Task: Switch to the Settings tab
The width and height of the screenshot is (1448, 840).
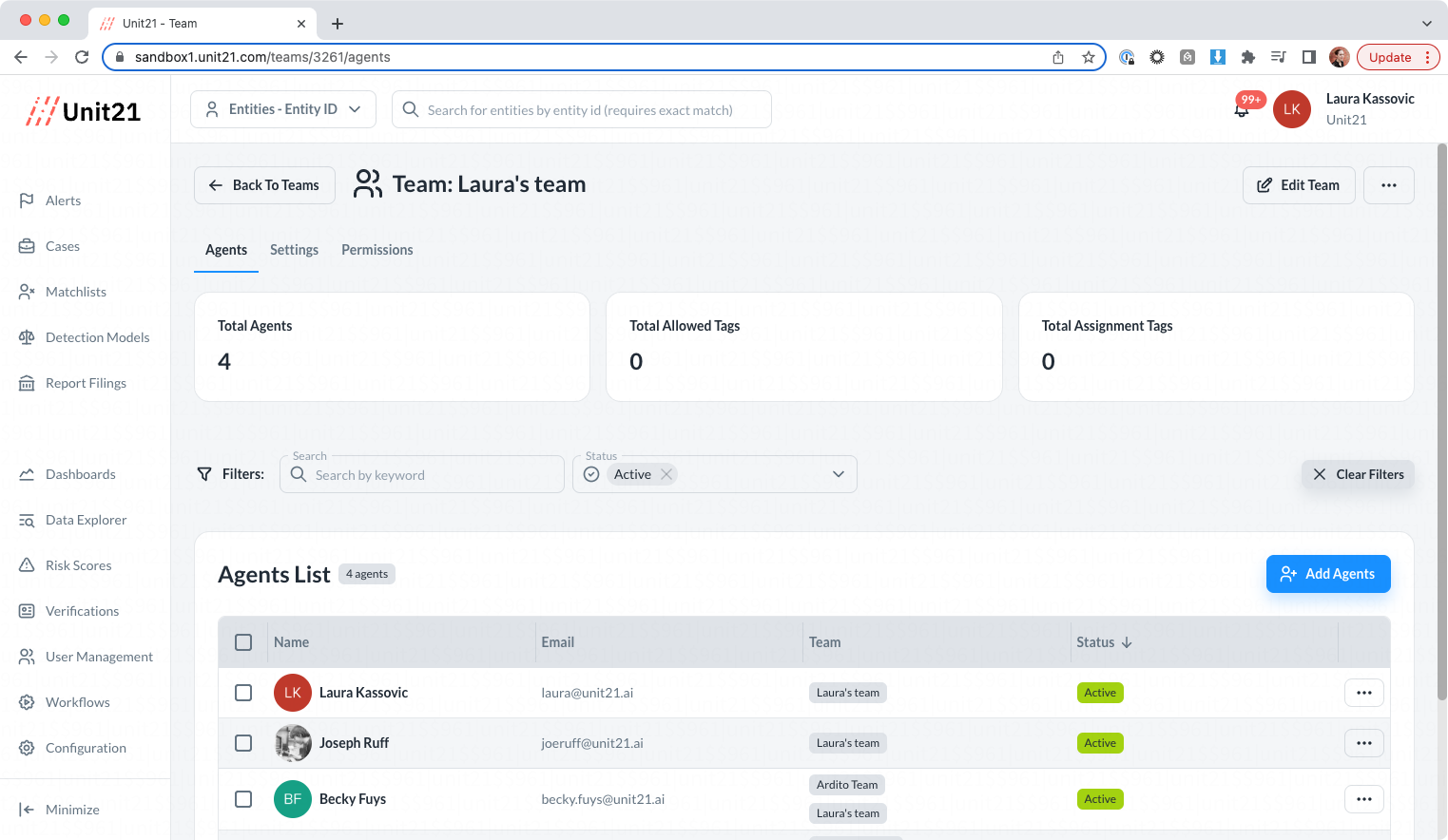Action: tap(294, 250)
